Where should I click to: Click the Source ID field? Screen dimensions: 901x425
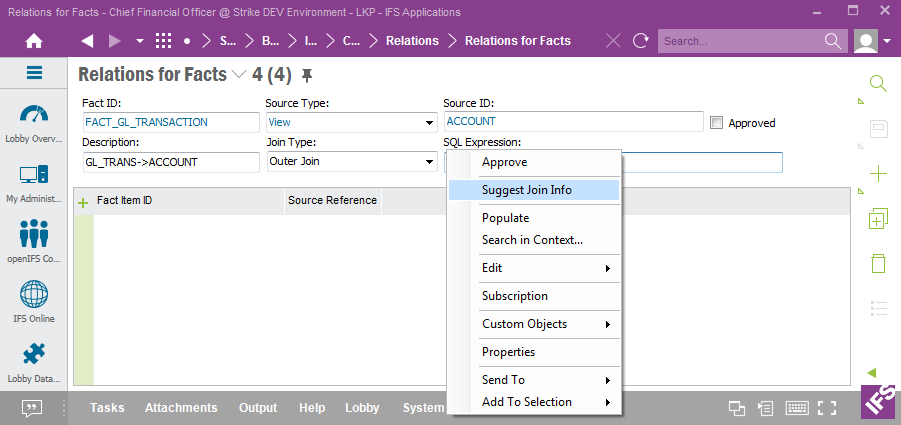[x=573, y=122]
